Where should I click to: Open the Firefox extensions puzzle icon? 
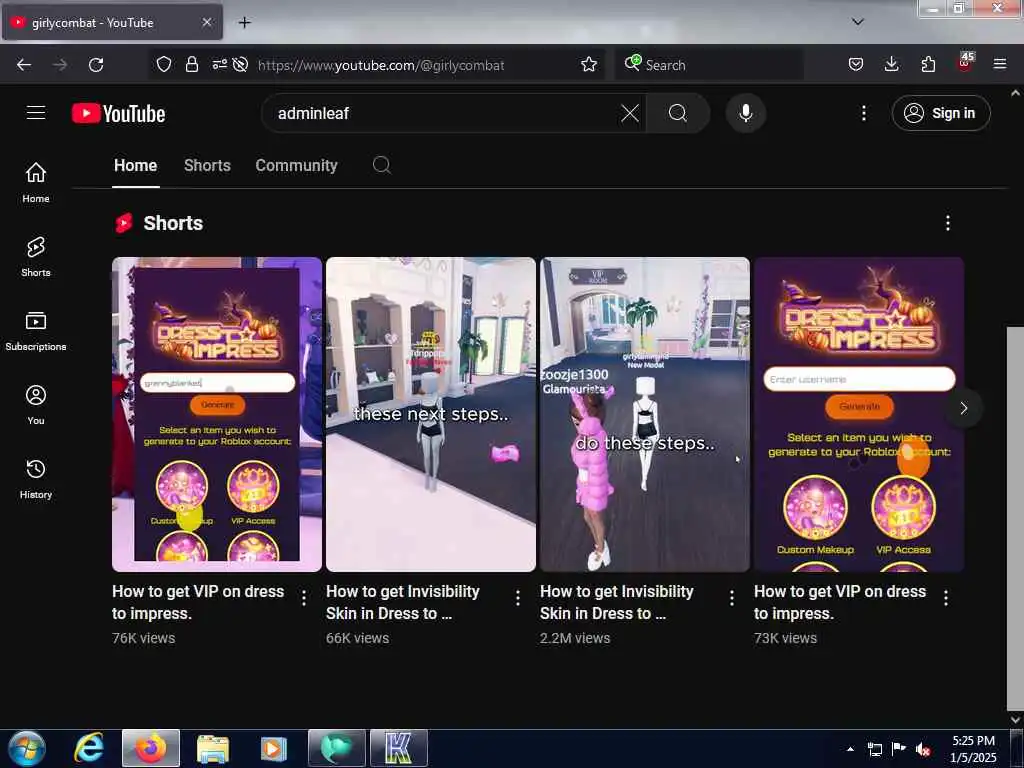pyautogui.click(x=928, y=65)
